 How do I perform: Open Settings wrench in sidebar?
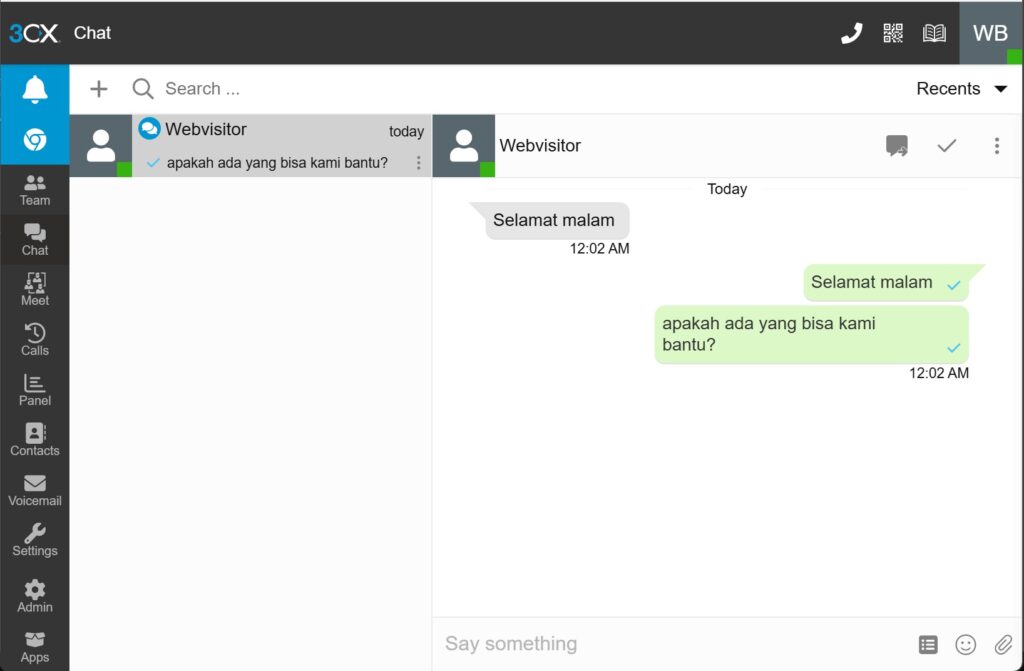pyautogui.click(x=35, y=540)
